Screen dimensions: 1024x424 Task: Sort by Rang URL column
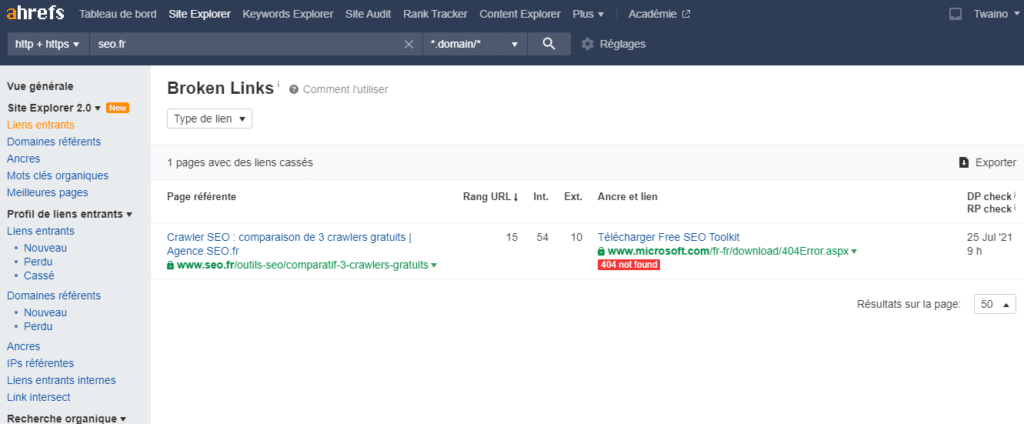pos(490,197)
